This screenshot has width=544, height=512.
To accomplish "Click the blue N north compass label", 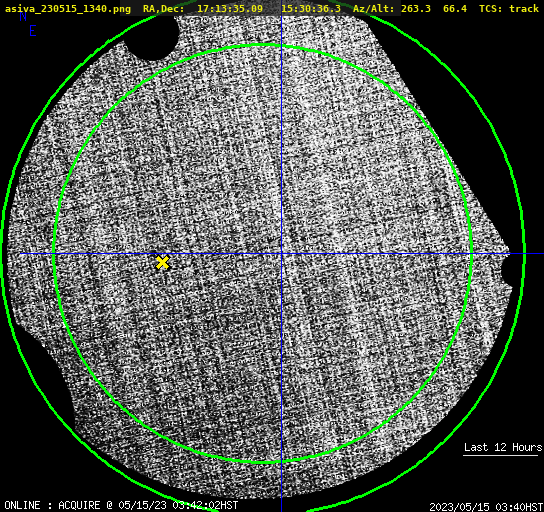I will [x=23, y=16].
